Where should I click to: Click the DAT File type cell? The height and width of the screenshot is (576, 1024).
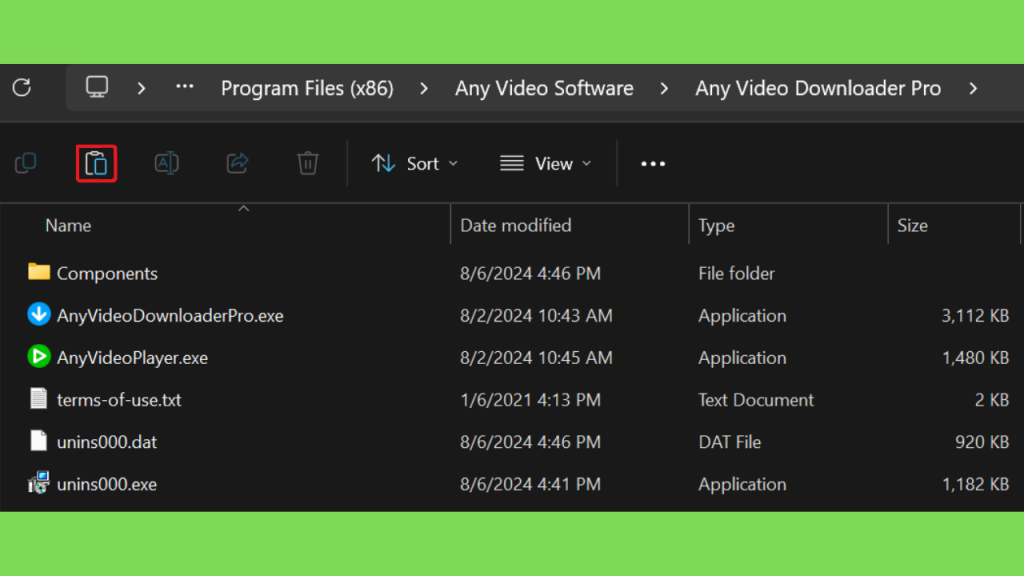pos(729,442)
